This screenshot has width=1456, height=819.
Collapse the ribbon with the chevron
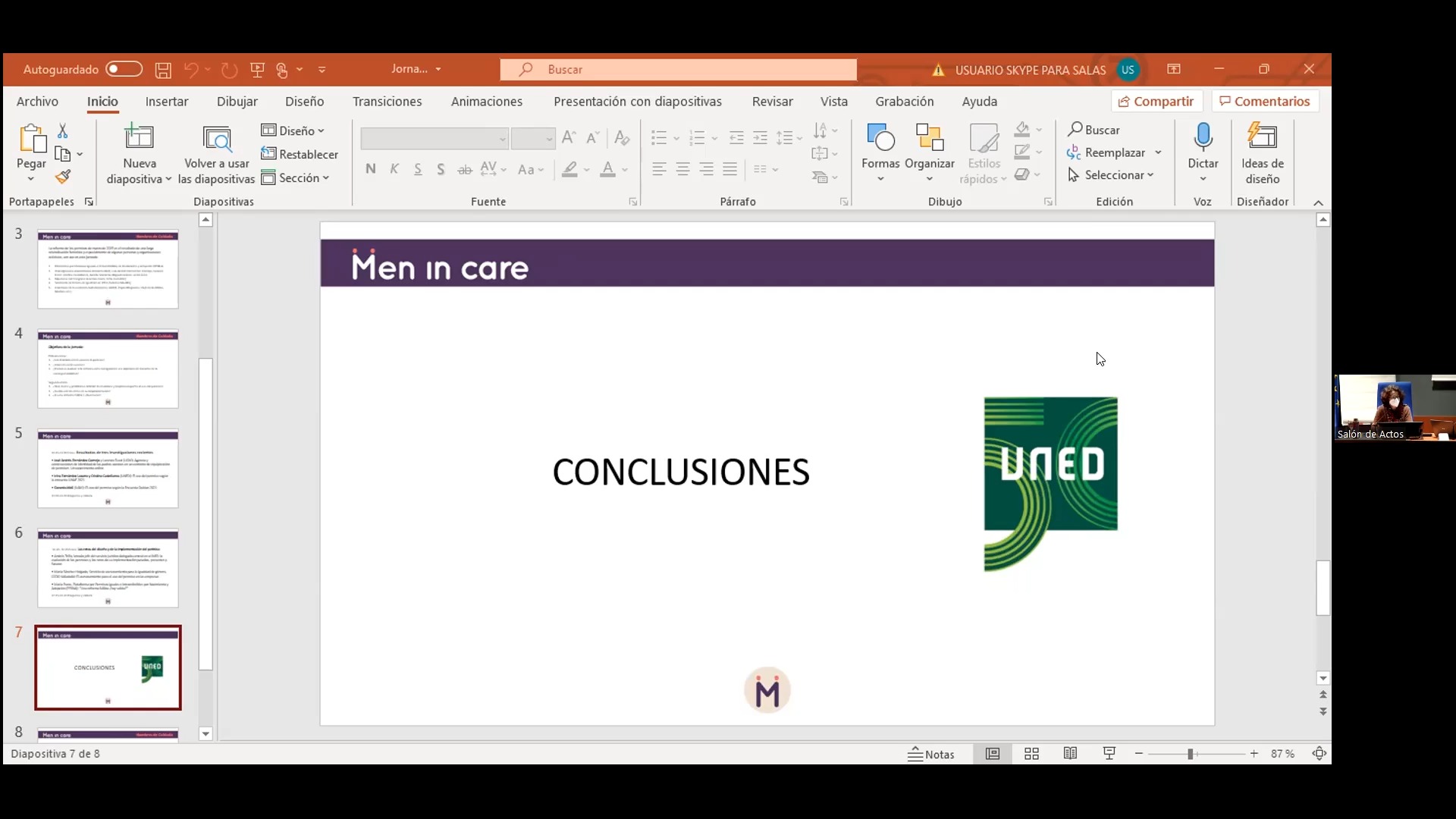(x=1318, y=202)
